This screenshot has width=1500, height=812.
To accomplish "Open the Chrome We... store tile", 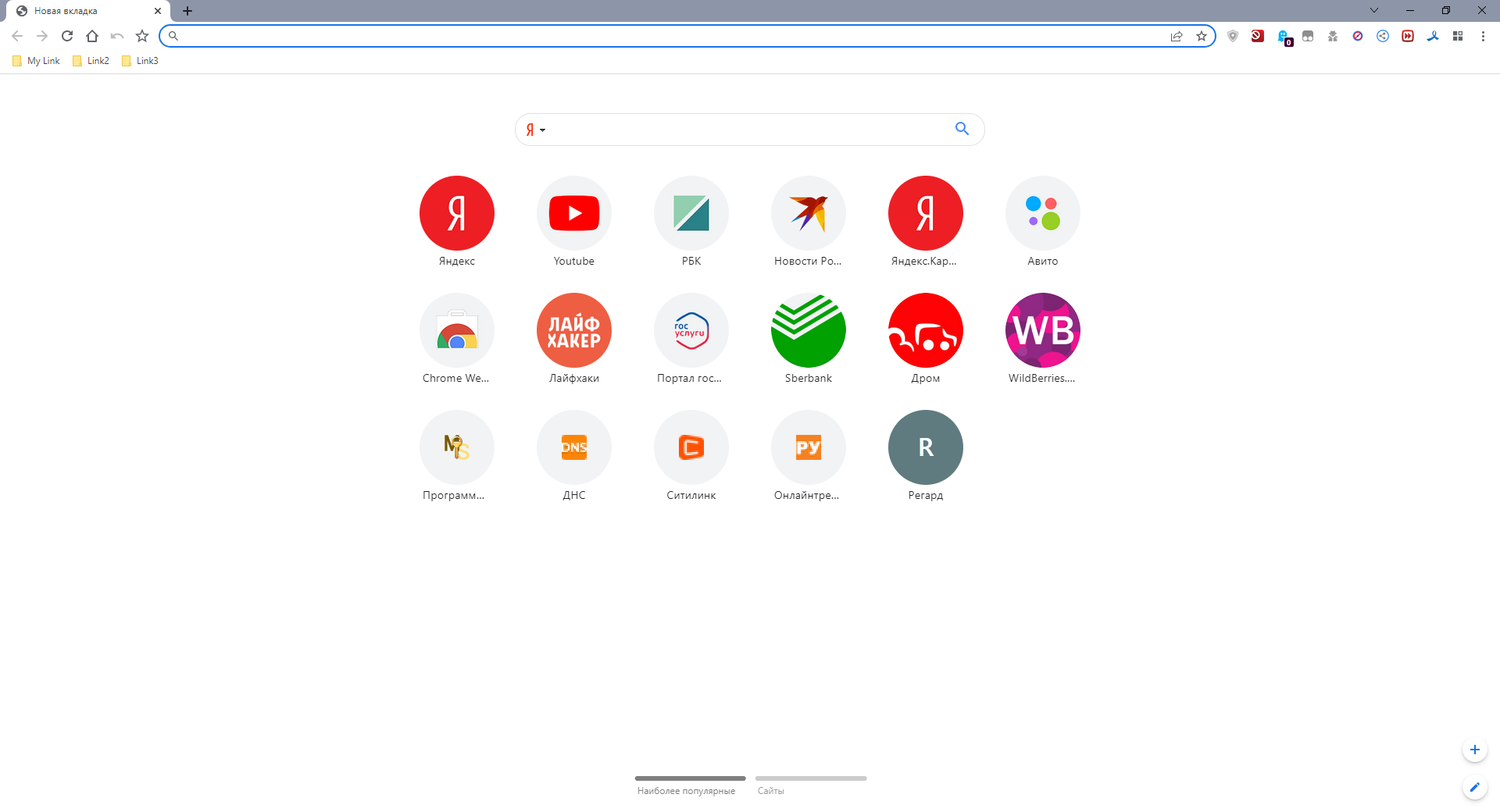I will [x=457, y=330].
